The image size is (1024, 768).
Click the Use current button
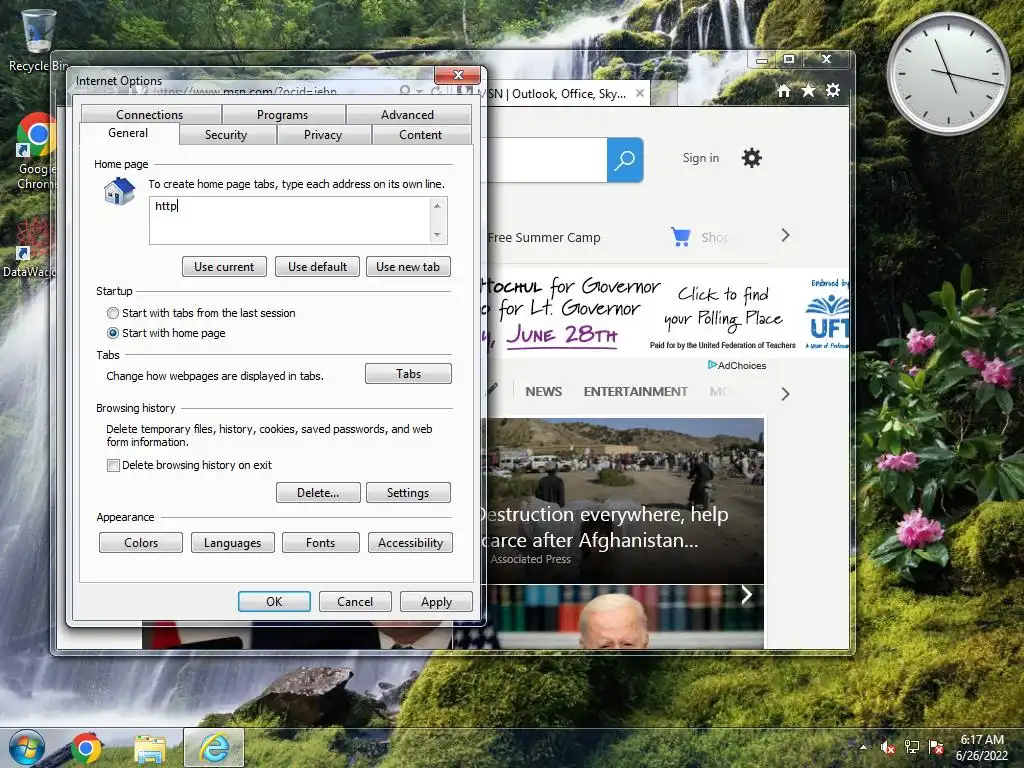click(x=224, y=266)
